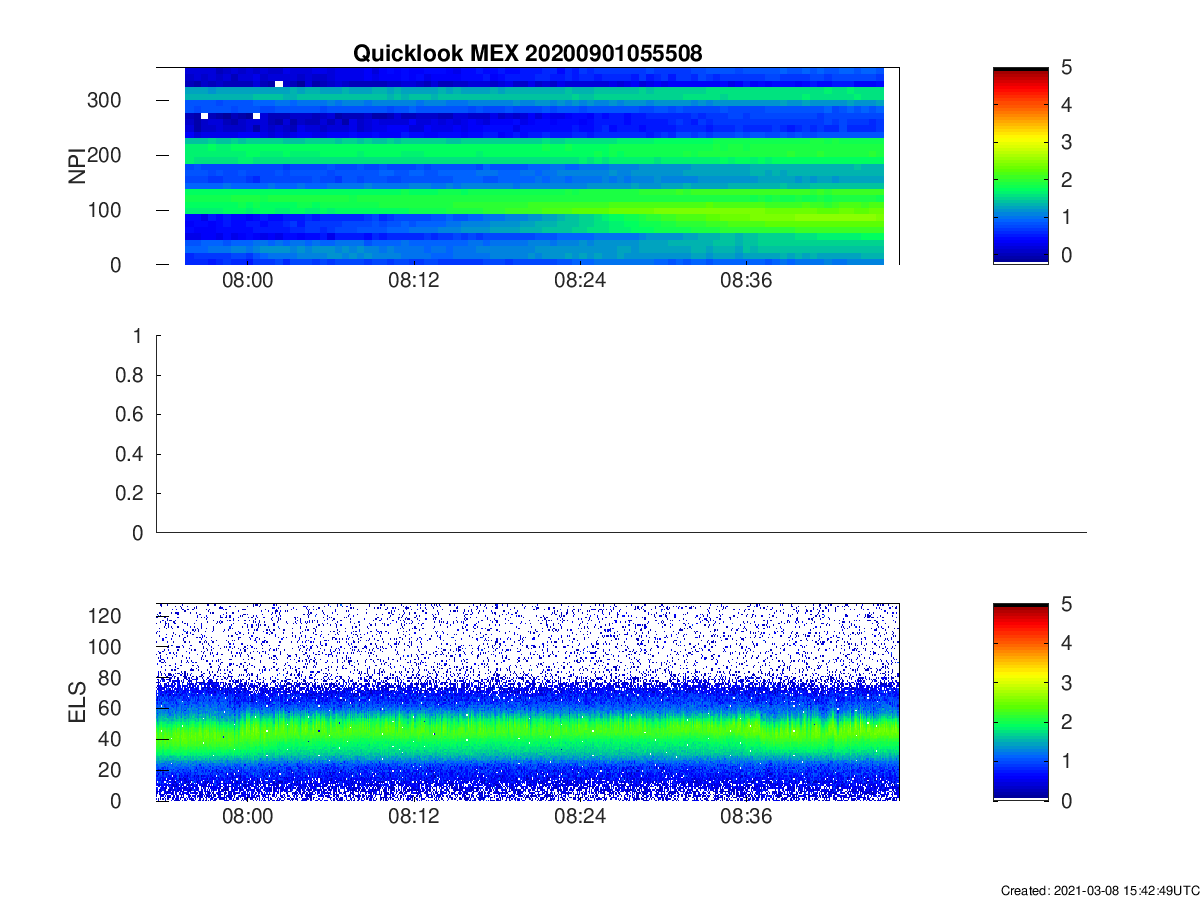Select the NPI axis label
Image resolution: width=1200 pixels, height=900 pixels.
tap(77, 166)
